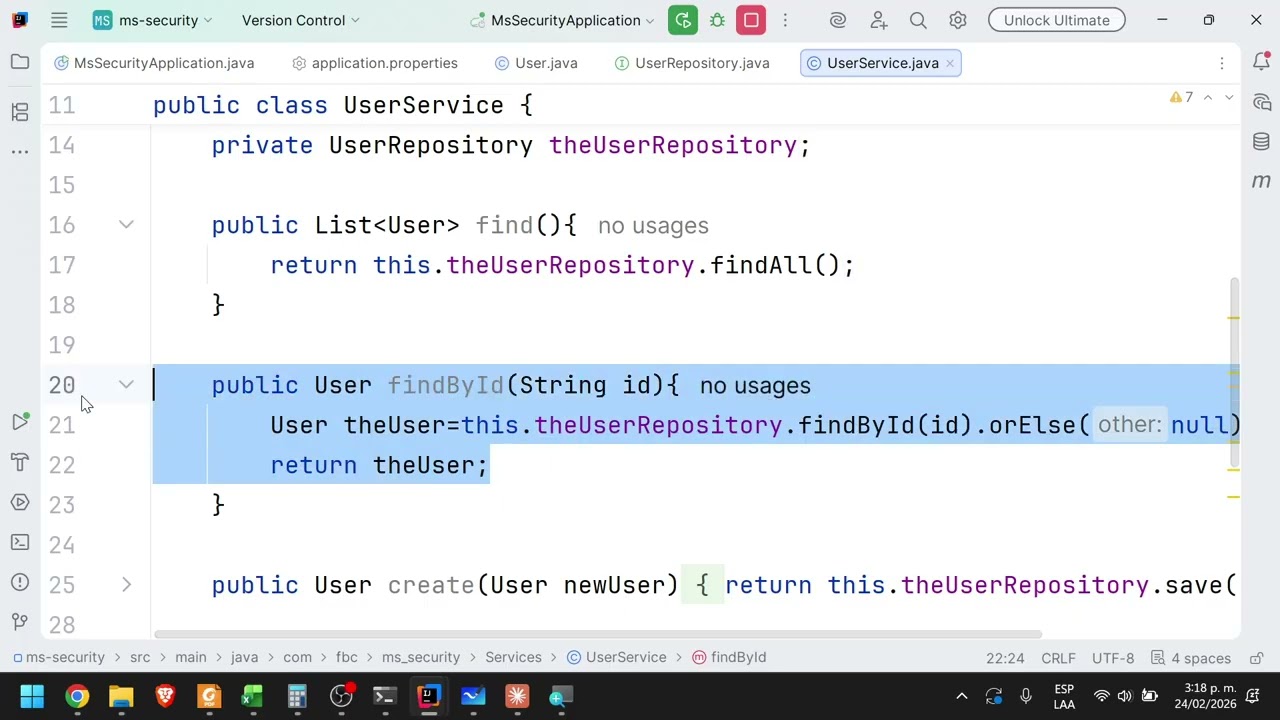
Task: Toggle the read-only lock icon in the status bar
Action: [1257, 658]
